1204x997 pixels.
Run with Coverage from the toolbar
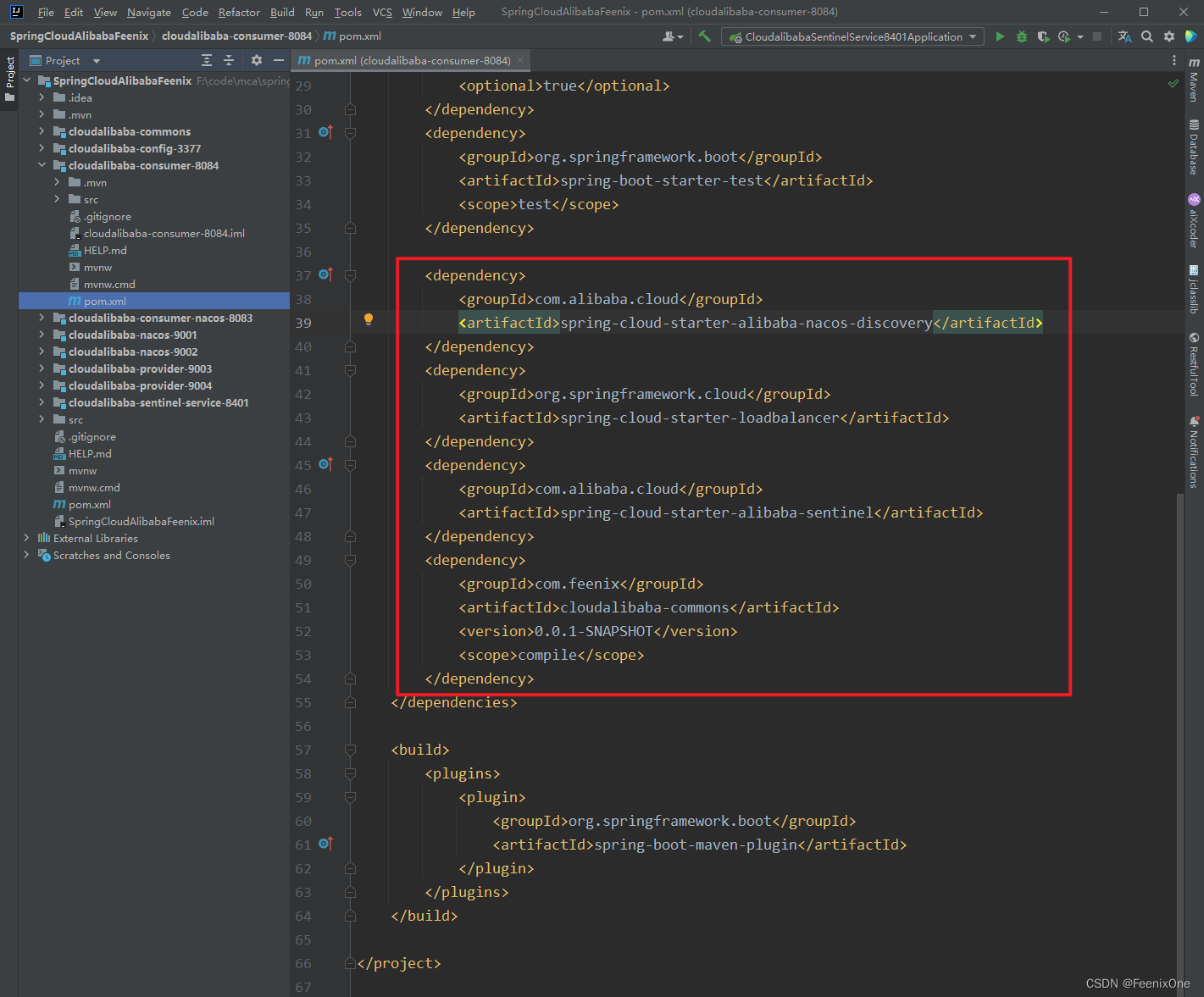coord(1043,36)
